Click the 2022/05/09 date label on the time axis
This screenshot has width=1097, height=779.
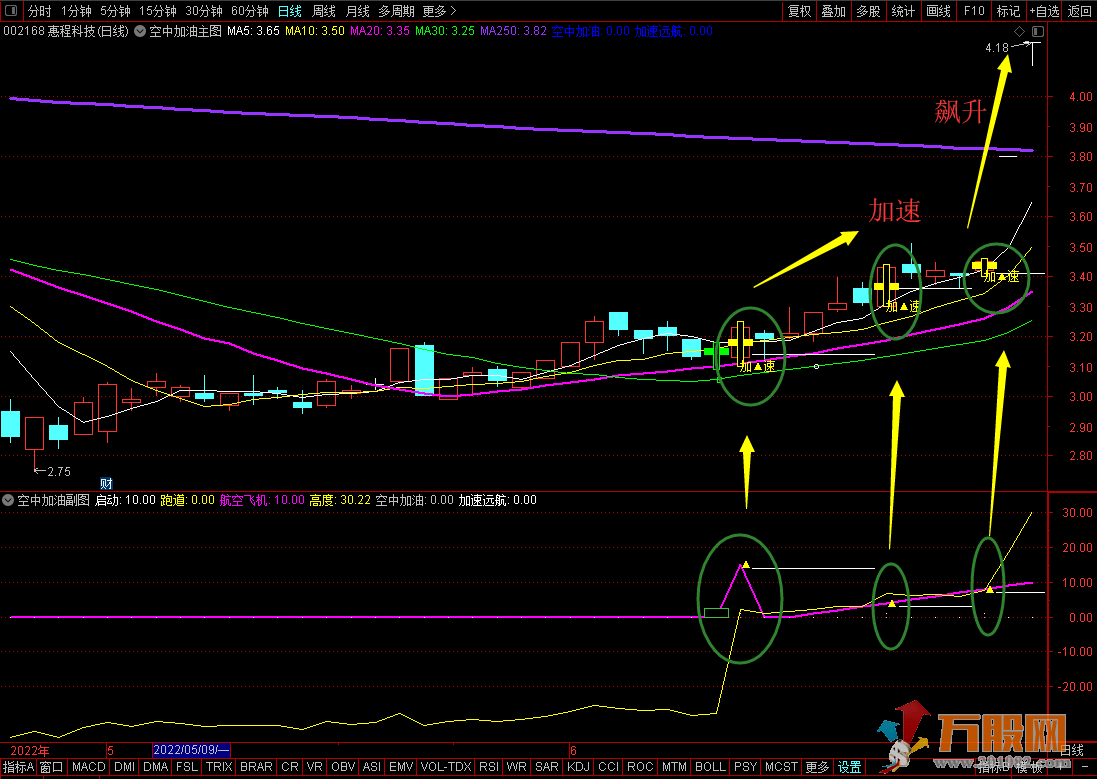coord(191,750)
